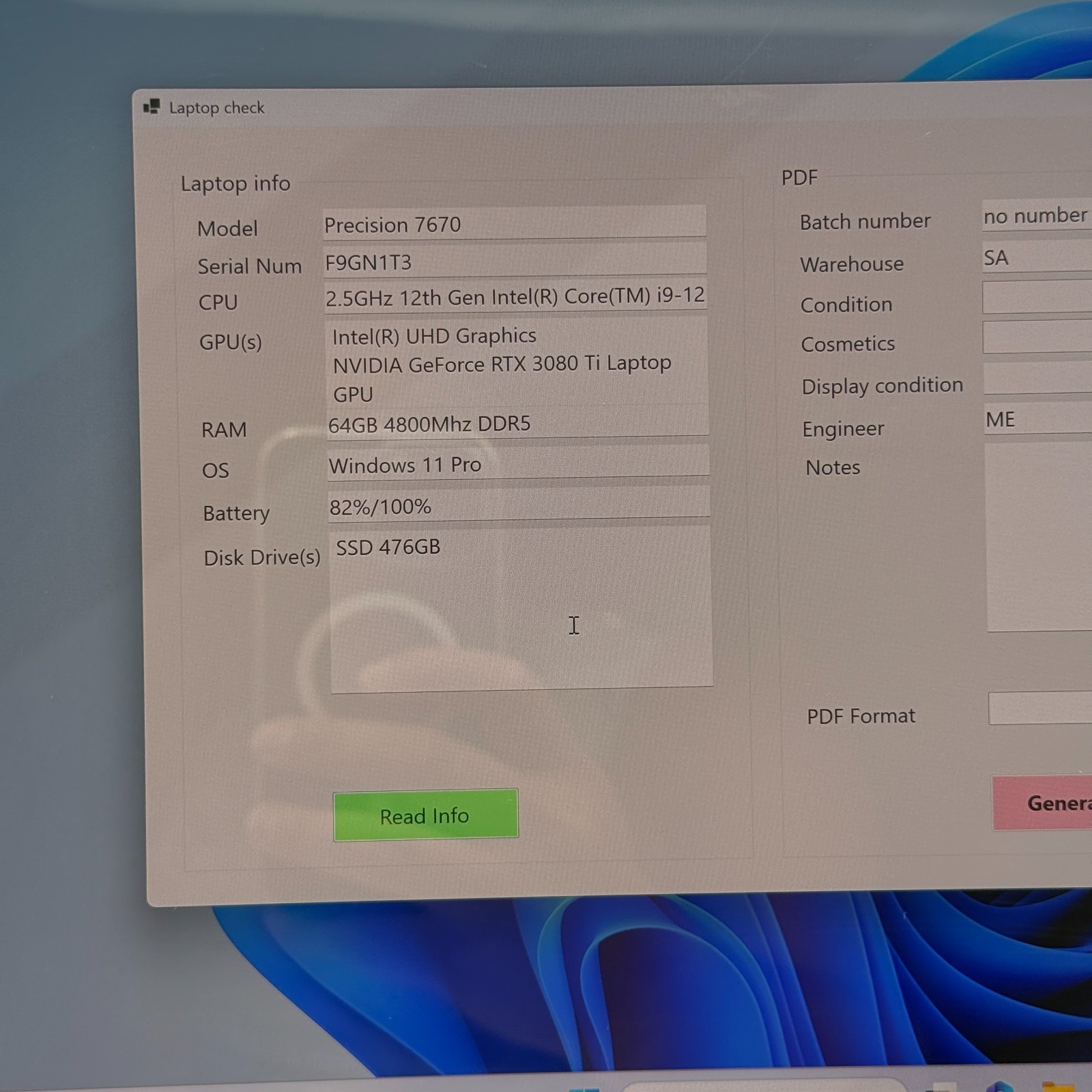Click the 'RAM' label

[x=224, y=429]
